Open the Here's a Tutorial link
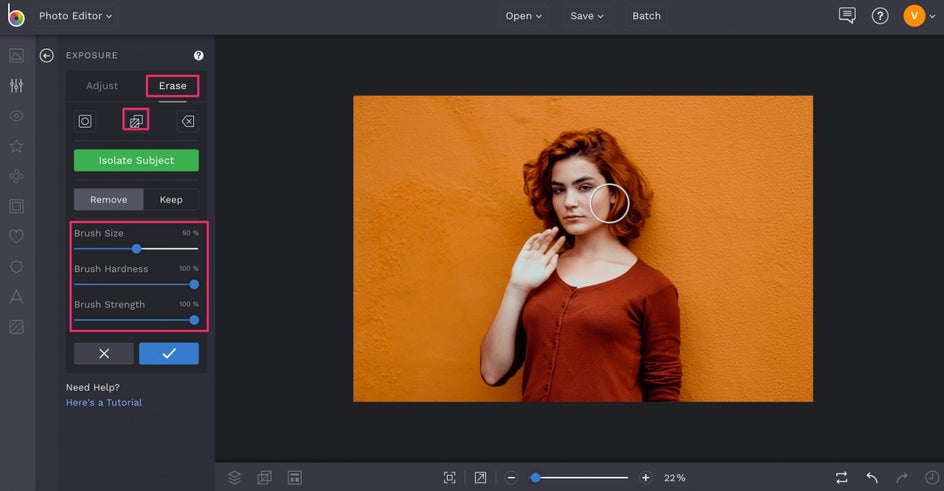This screenshot has width=944, height=491. 104,402
